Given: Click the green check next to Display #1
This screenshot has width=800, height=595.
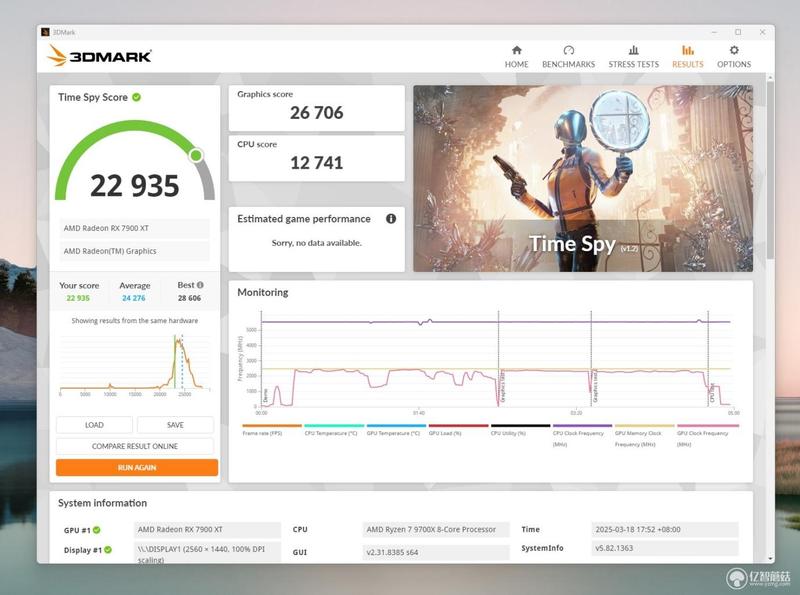Looking at the screenshot, I should [x=108, y=550].
